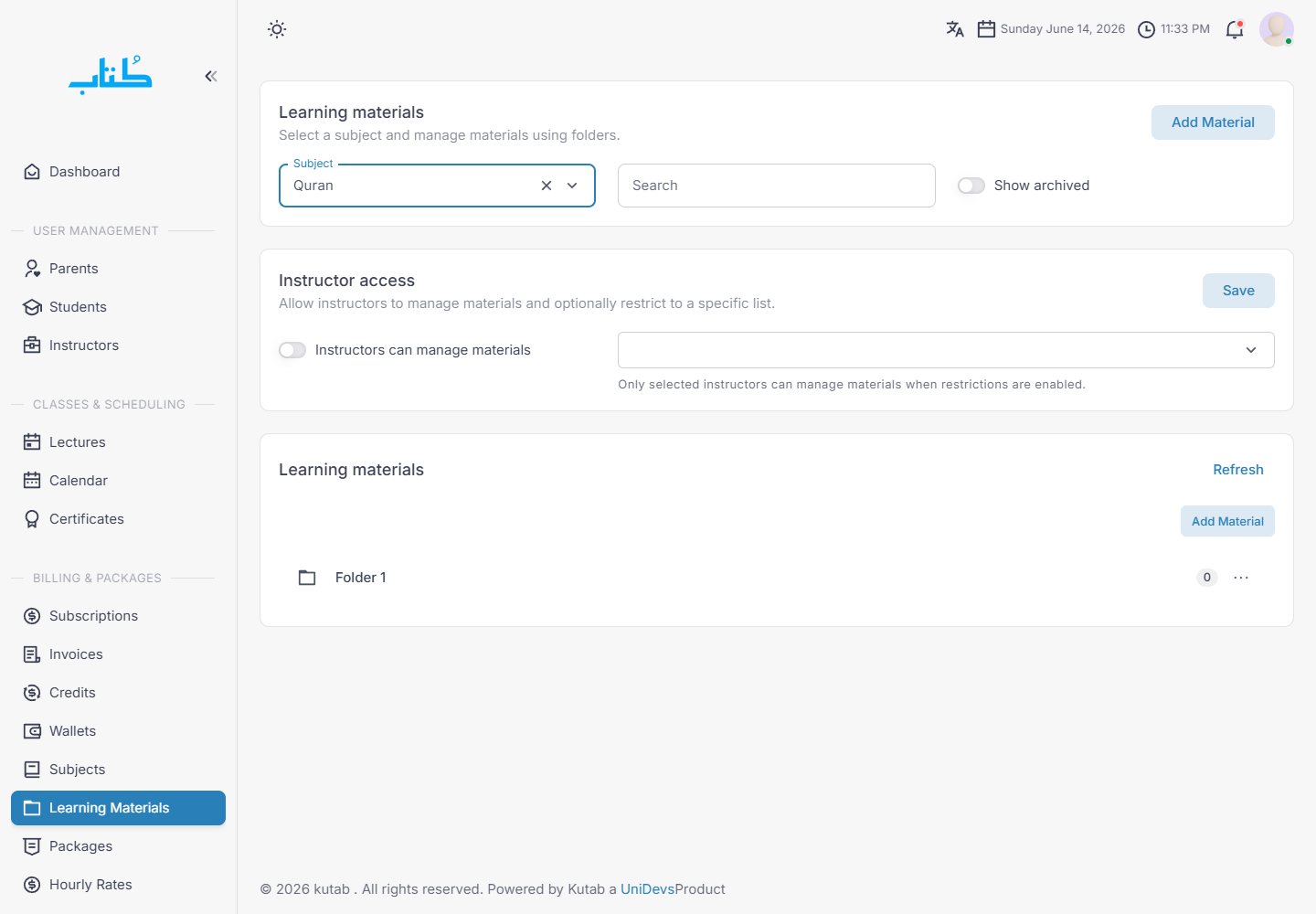Collapse the sidebar with double-chevron icon
The image size is (1316, 914).
coord(211,76)
